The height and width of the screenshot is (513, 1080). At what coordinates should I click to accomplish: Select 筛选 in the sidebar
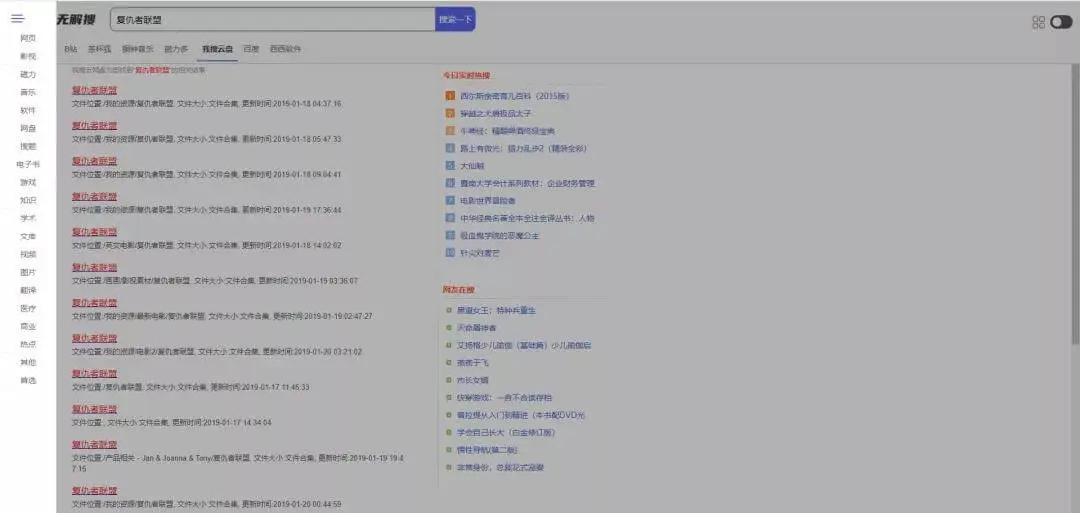tap(28, 380)
